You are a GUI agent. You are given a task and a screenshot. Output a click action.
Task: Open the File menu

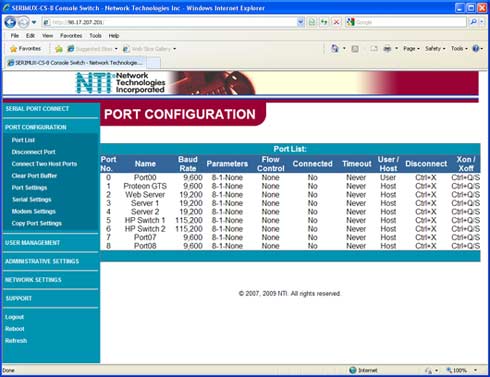(x=14, y=36)
